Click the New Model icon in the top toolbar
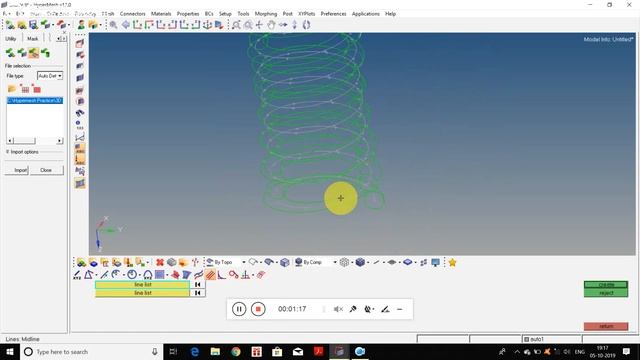 pos(10,25)
